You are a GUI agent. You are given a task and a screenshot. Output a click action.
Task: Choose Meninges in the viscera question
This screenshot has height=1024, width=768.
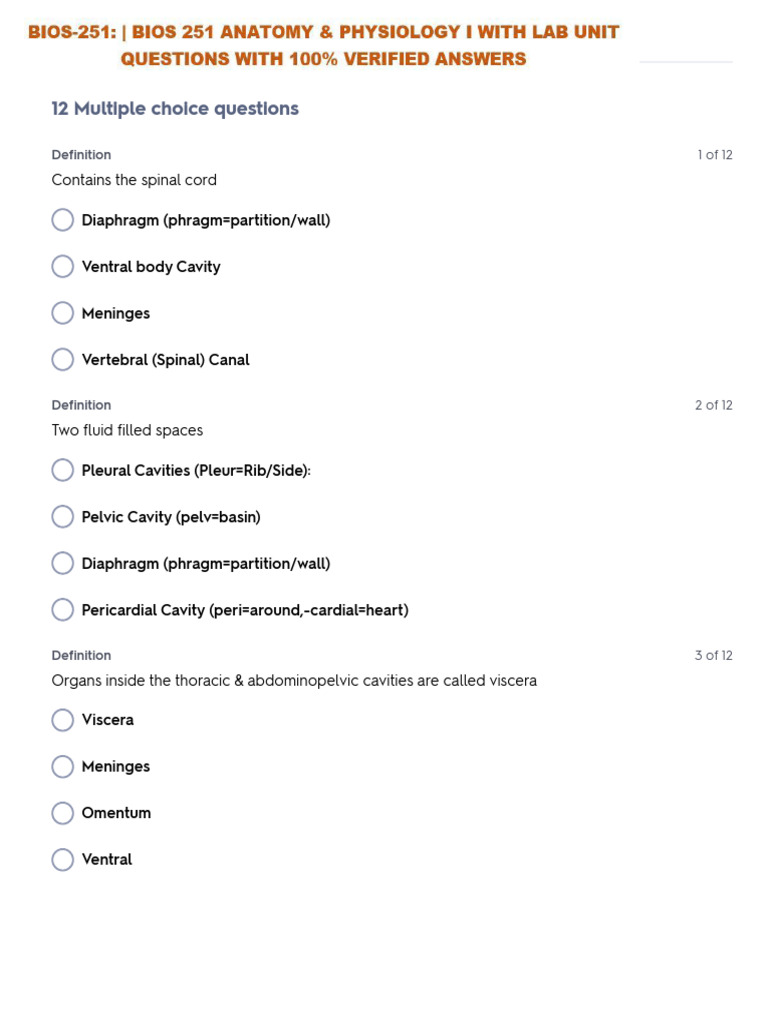click(x=63, y=767)
